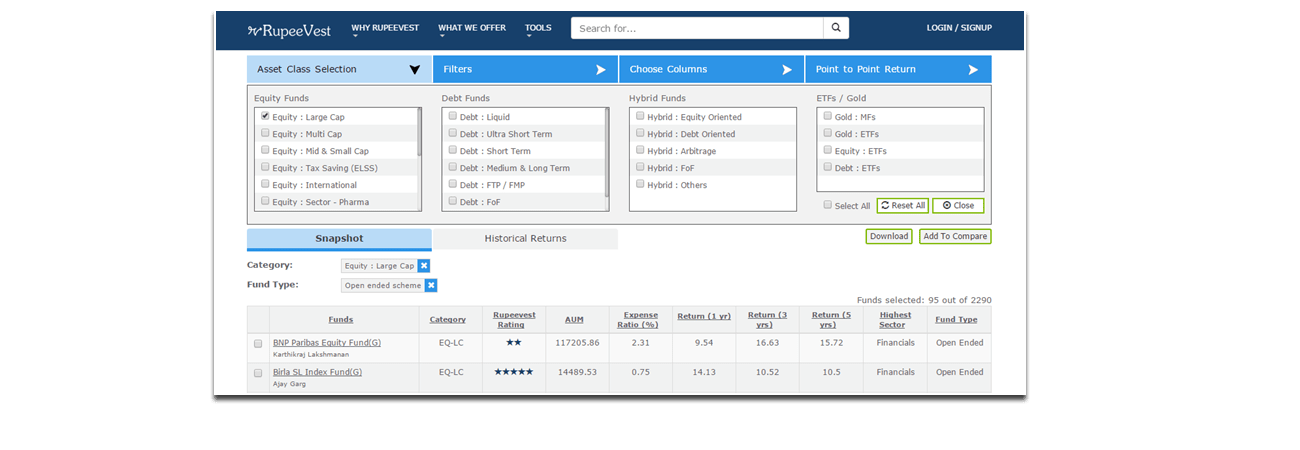This screenshot has width=1300, height=450.
Task: Check Debt : Short Term checkbox
Action: click(x=453, y=150)
